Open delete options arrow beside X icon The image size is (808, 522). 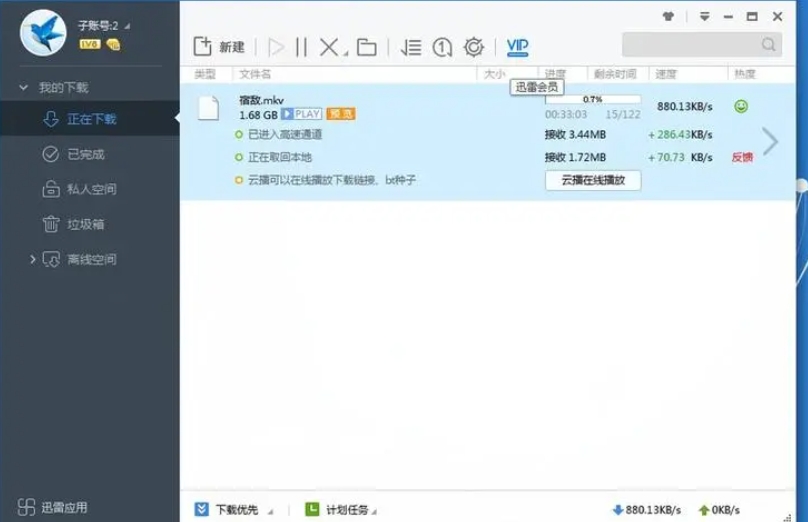point(346,53)
